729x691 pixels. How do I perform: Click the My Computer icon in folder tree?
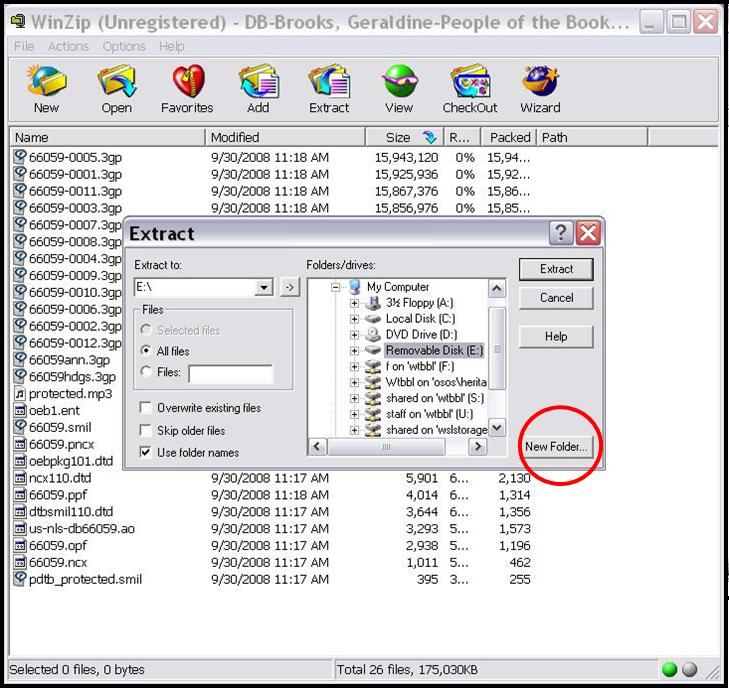(355, 287)
